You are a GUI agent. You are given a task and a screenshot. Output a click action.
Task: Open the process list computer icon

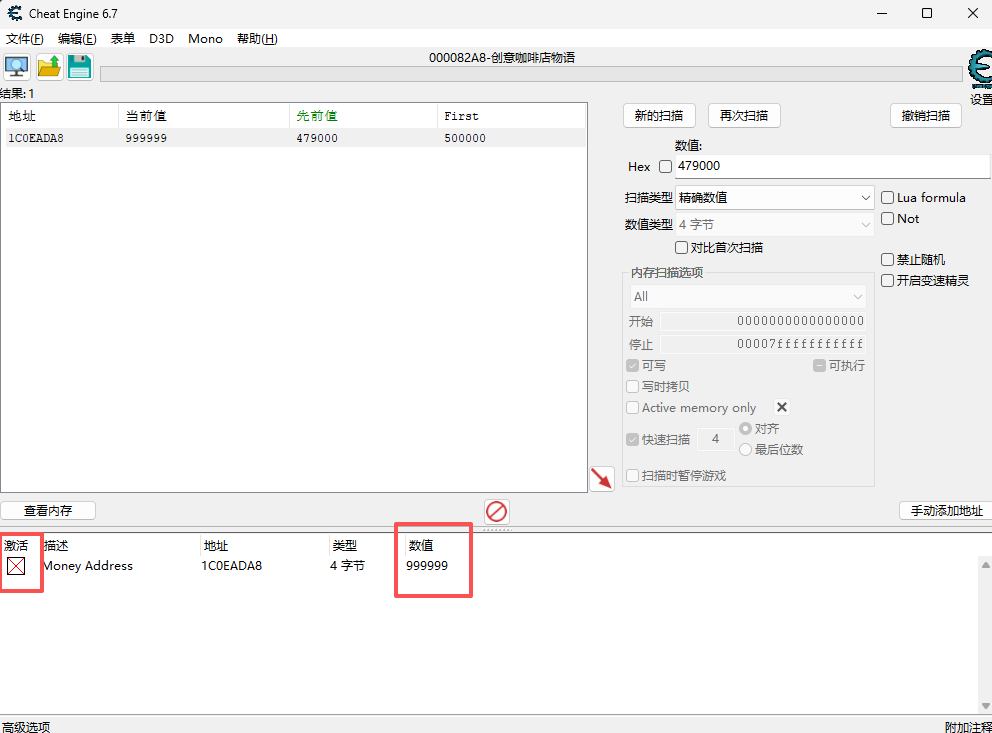[17, 67]
